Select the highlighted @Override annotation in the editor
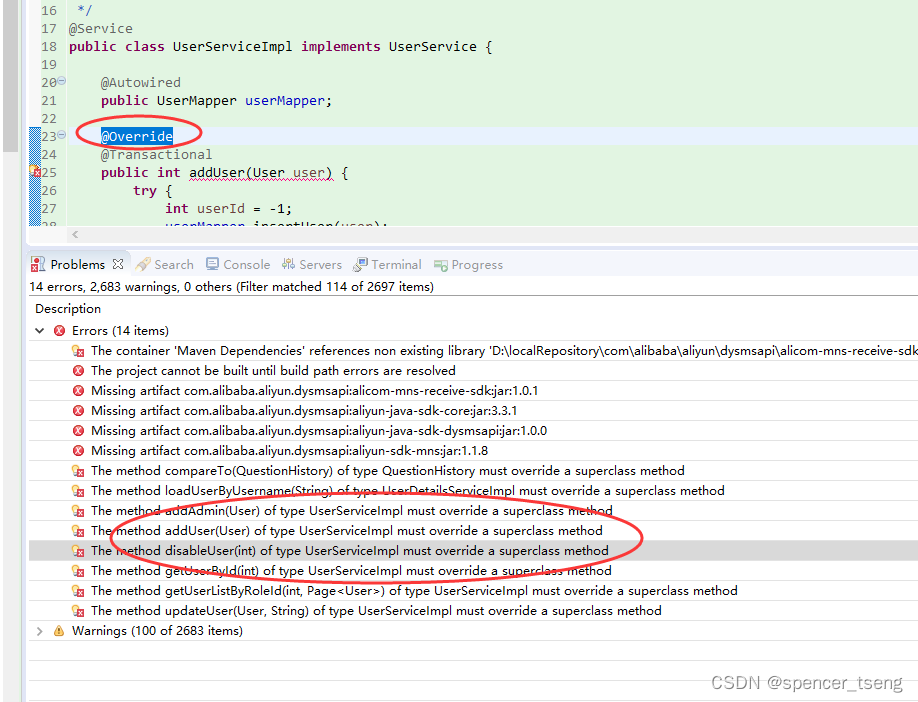The image size is (918, 702). (137, 136)
